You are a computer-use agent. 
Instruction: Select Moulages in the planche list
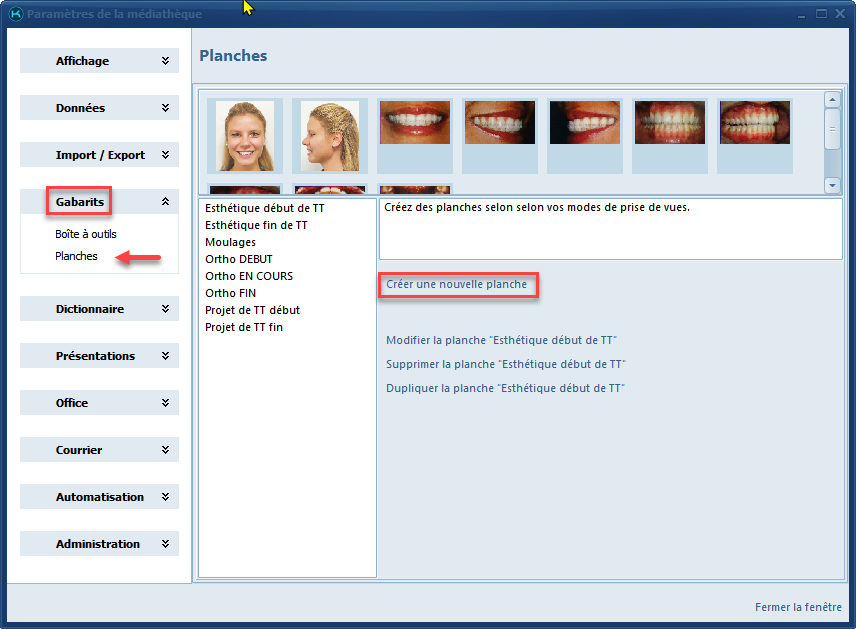231,242
